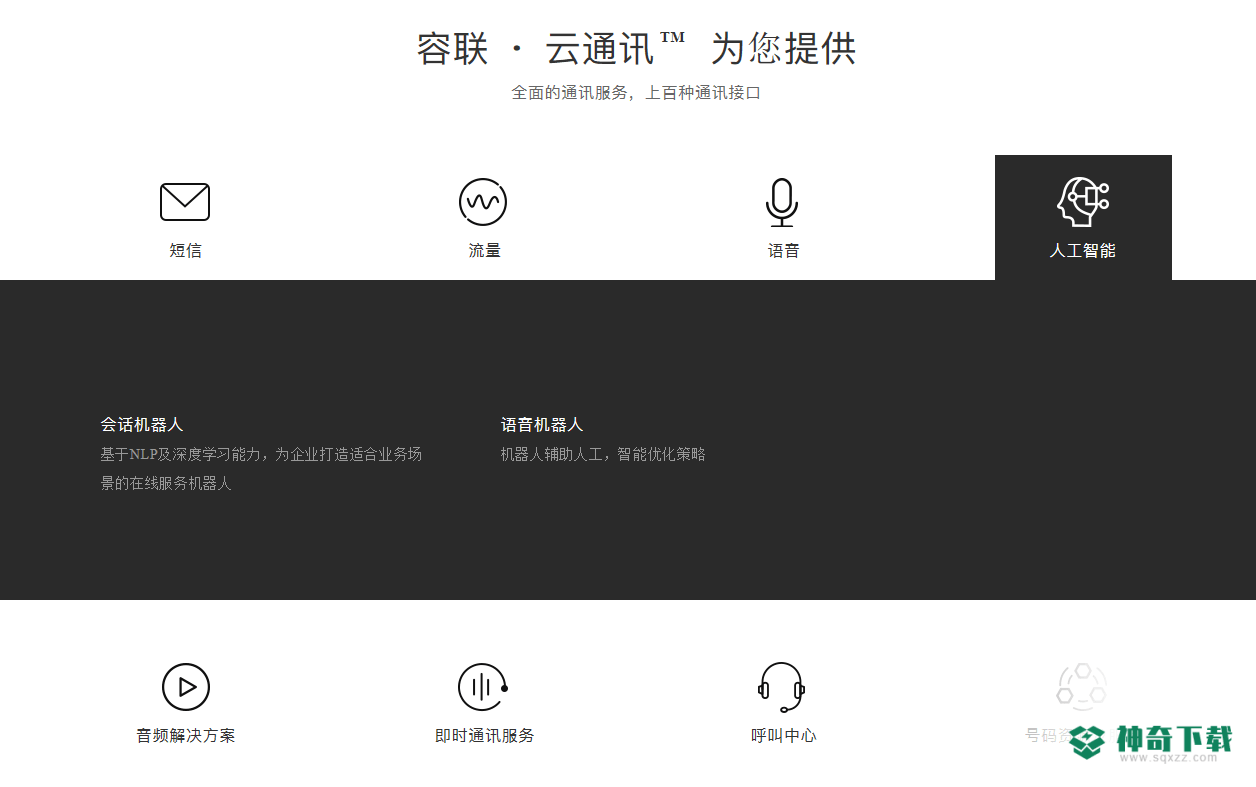Screen dimensions: 1256x787
Task: Click the 容联·云通讯 为您提供 heading
Action: click(636, 48)
